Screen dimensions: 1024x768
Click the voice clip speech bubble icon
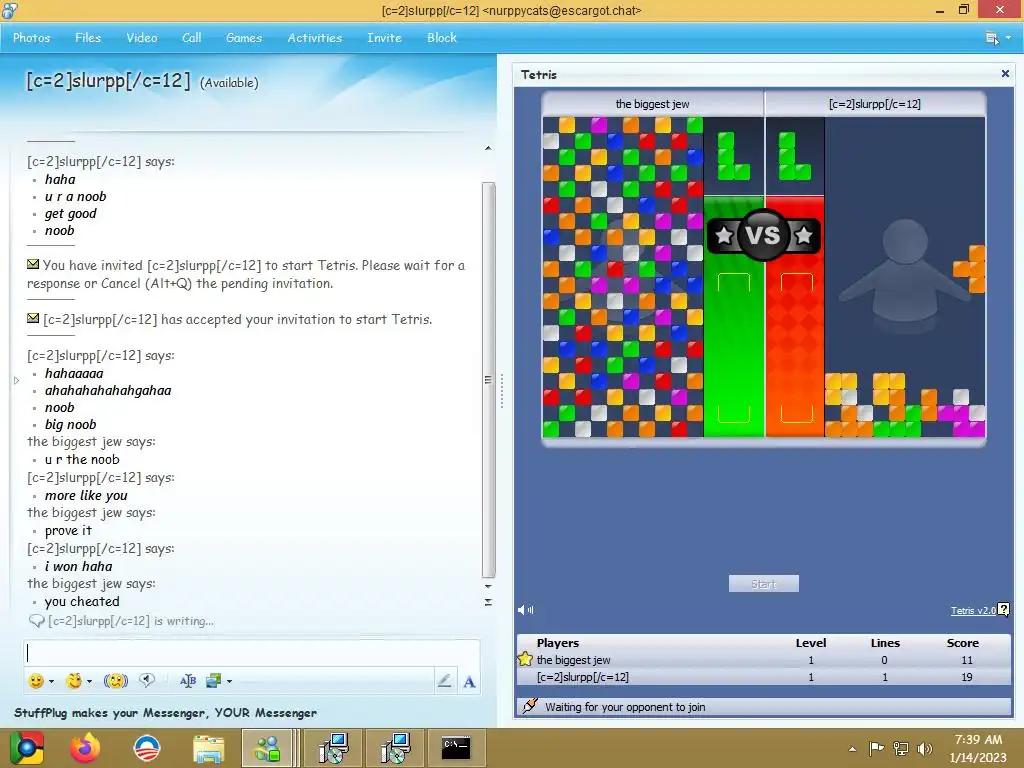click(147, 680)
